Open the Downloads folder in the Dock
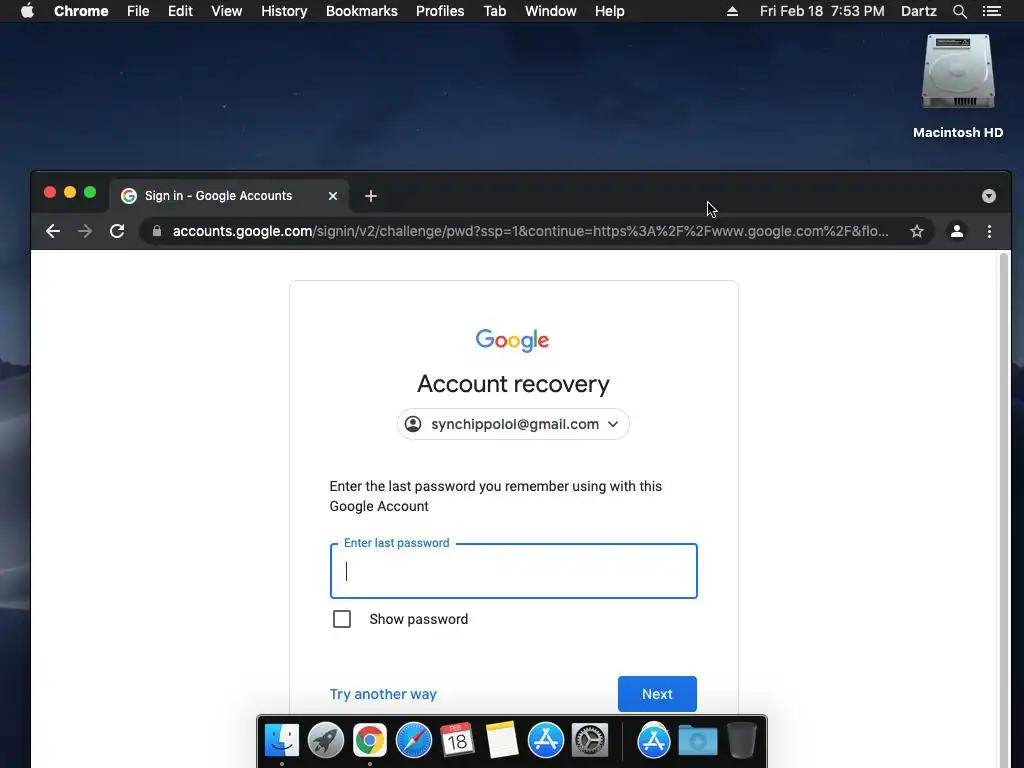The height and width of the screenshot is (768, 1024). (x=697, y=741)
